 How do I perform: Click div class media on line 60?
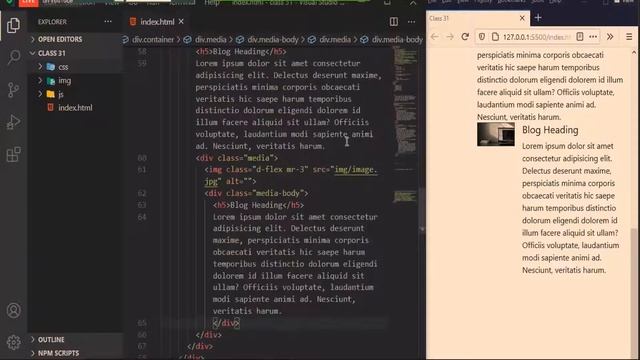pos(237,158)
